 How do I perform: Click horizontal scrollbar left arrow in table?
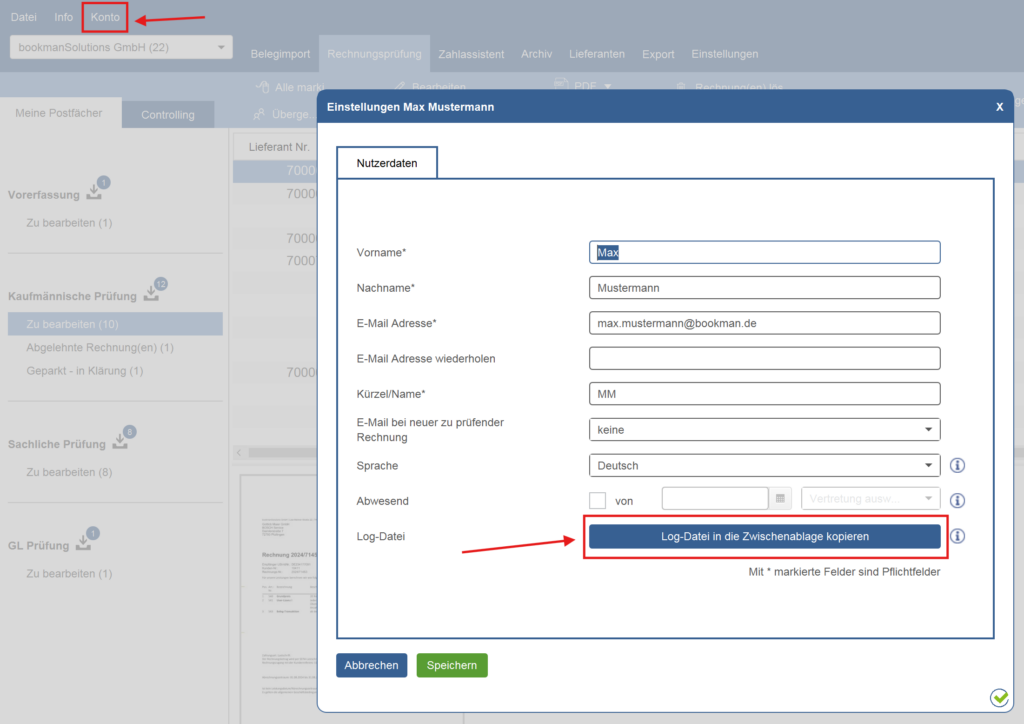pos(239,452)
